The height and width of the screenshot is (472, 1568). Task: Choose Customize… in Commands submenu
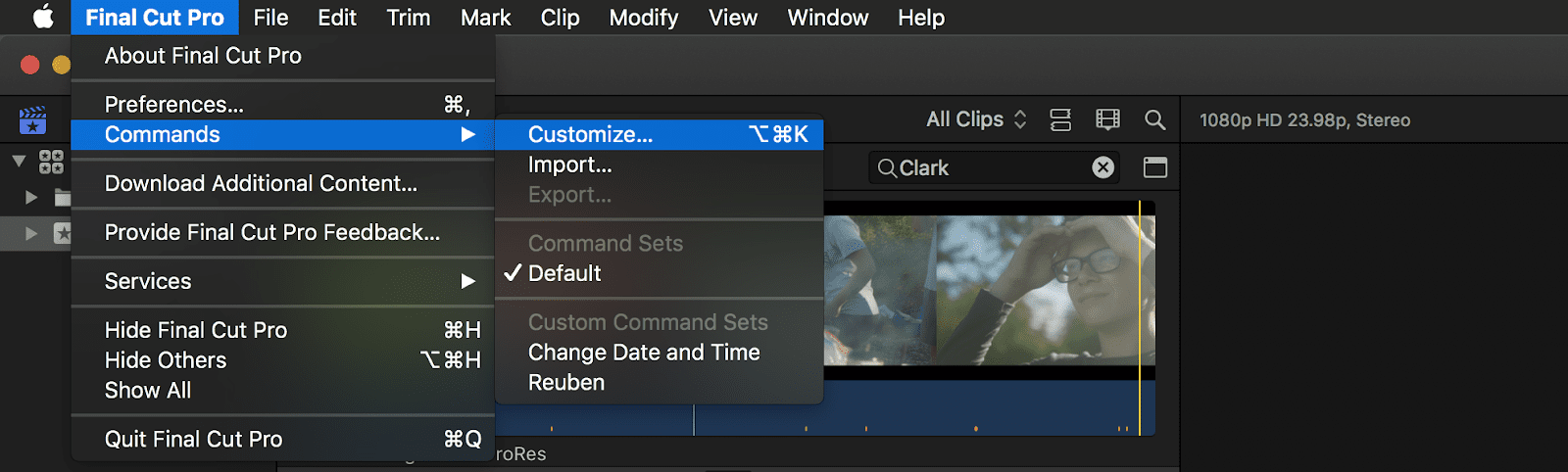[590, 134]
